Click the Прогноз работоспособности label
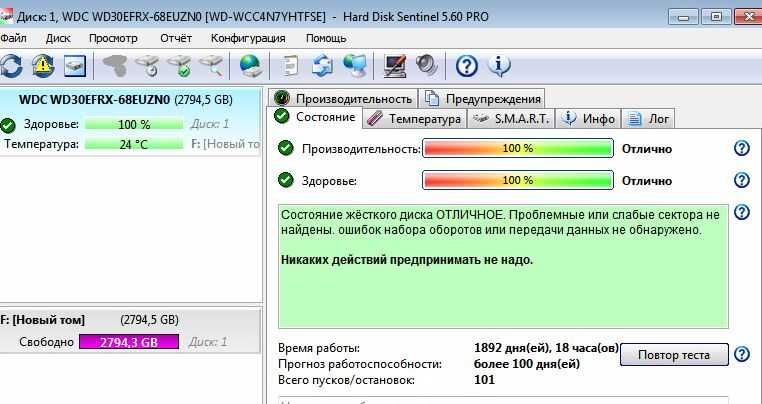This screenshot has width=762, height=404. pos(360,364)
